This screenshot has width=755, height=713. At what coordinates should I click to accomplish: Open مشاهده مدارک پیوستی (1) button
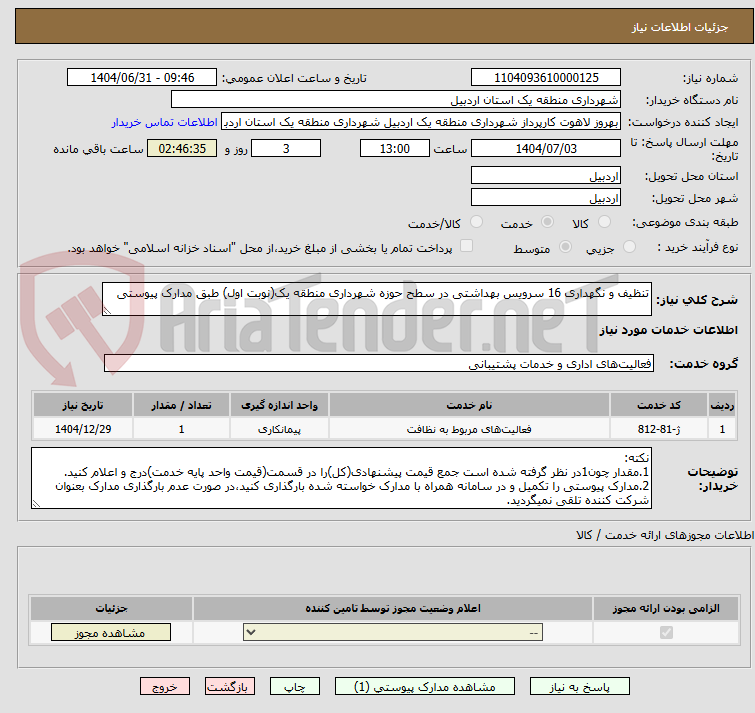tap(425, 687)
